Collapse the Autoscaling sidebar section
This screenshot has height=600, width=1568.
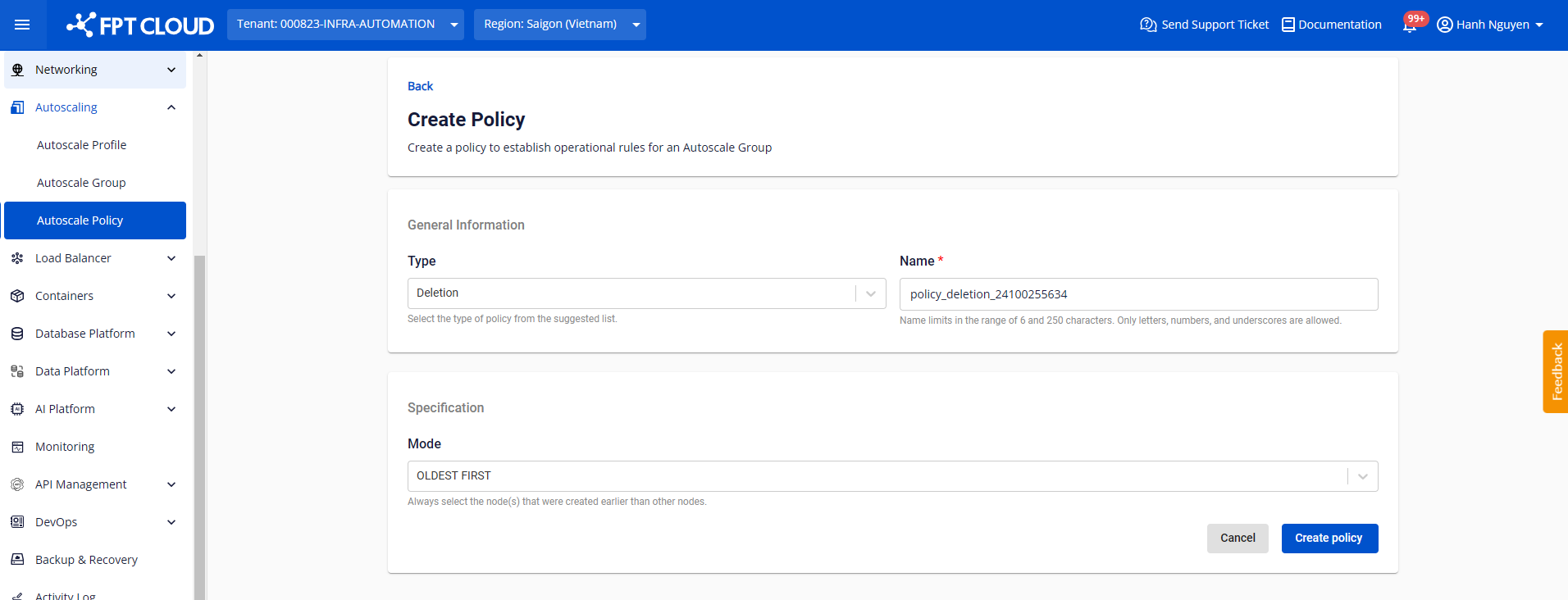pyautogui.click(x=171, y=107)
